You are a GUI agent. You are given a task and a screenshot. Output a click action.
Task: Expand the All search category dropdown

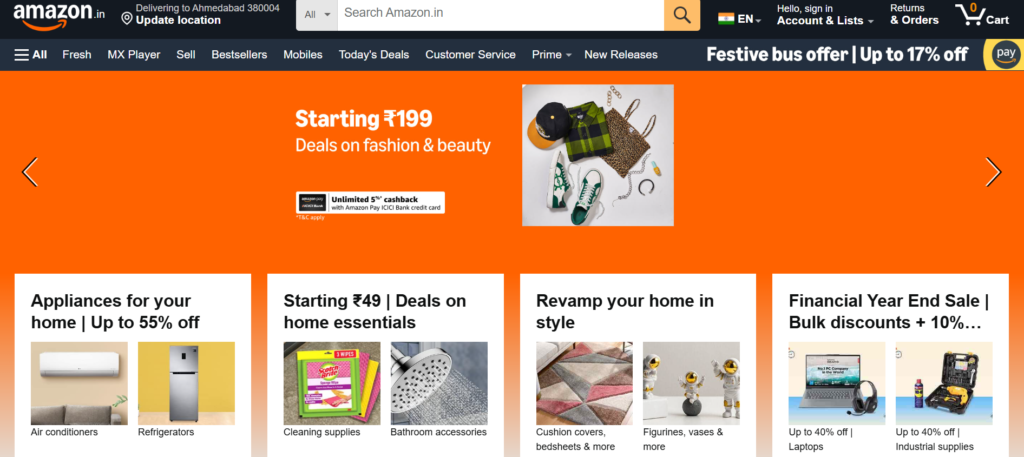[317, 14]
